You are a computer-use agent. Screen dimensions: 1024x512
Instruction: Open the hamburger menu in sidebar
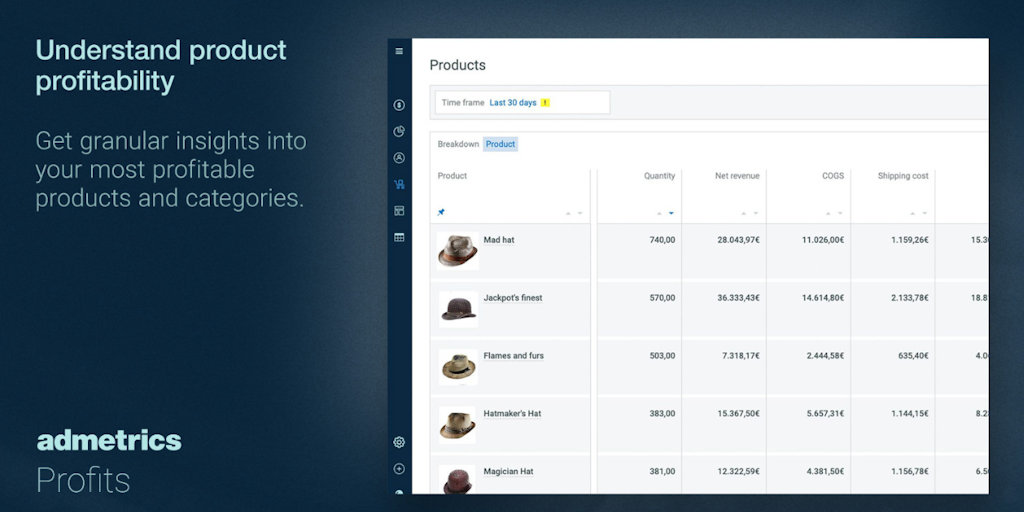coord(399,52)
